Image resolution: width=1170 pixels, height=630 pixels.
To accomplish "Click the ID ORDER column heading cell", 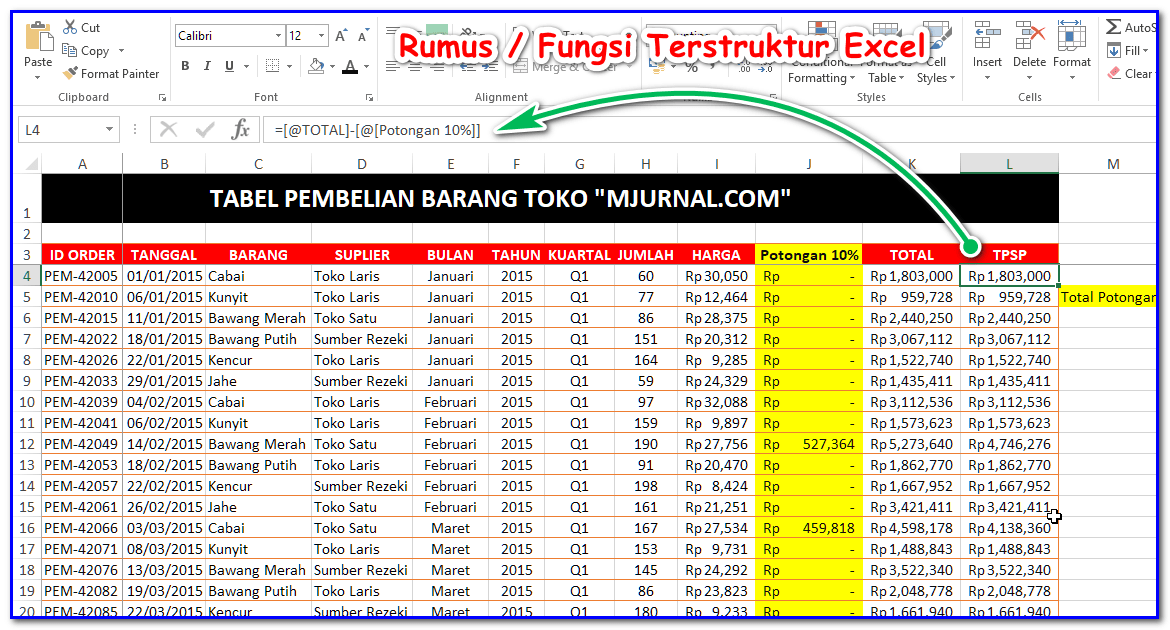I will [x=82, y=255].
